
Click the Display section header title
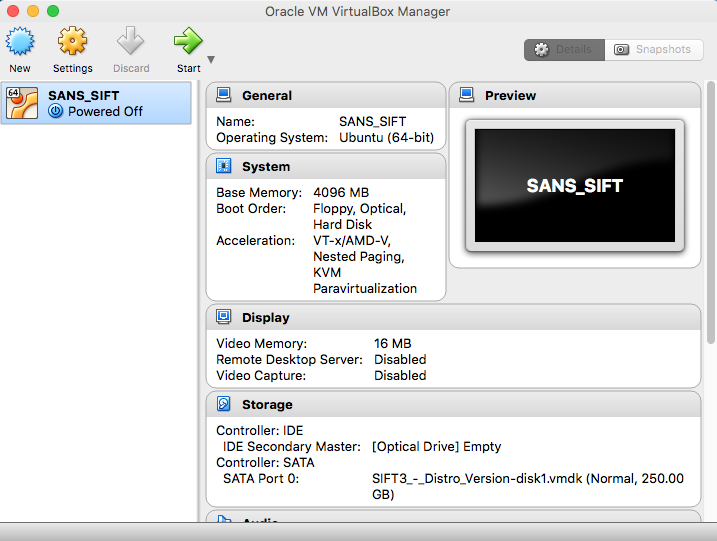(266, 317)
